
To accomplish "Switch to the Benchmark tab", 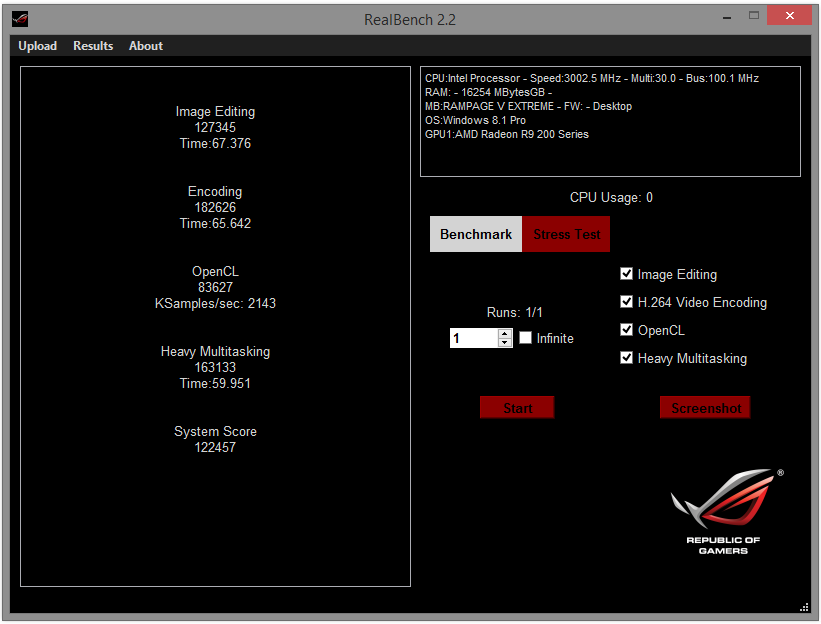I will 476,234.
